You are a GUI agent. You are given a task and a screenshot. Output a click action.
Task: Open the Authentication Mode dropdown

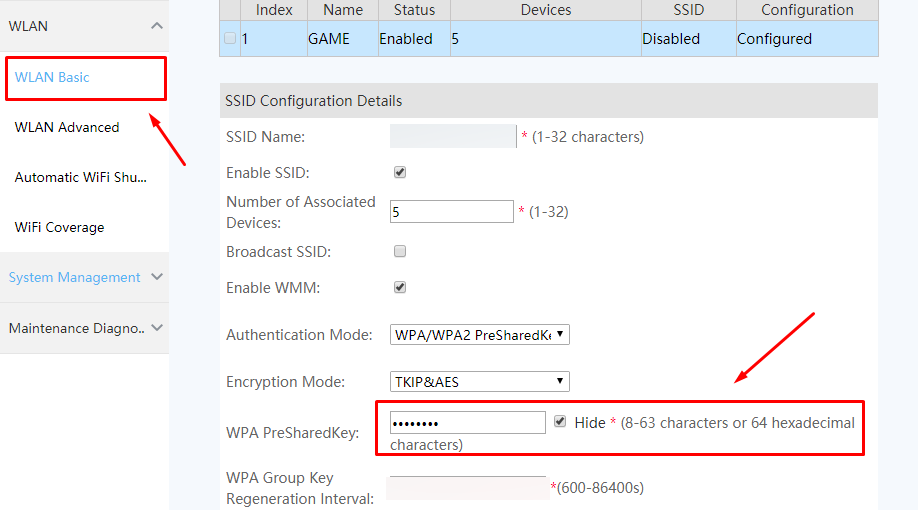479,335
